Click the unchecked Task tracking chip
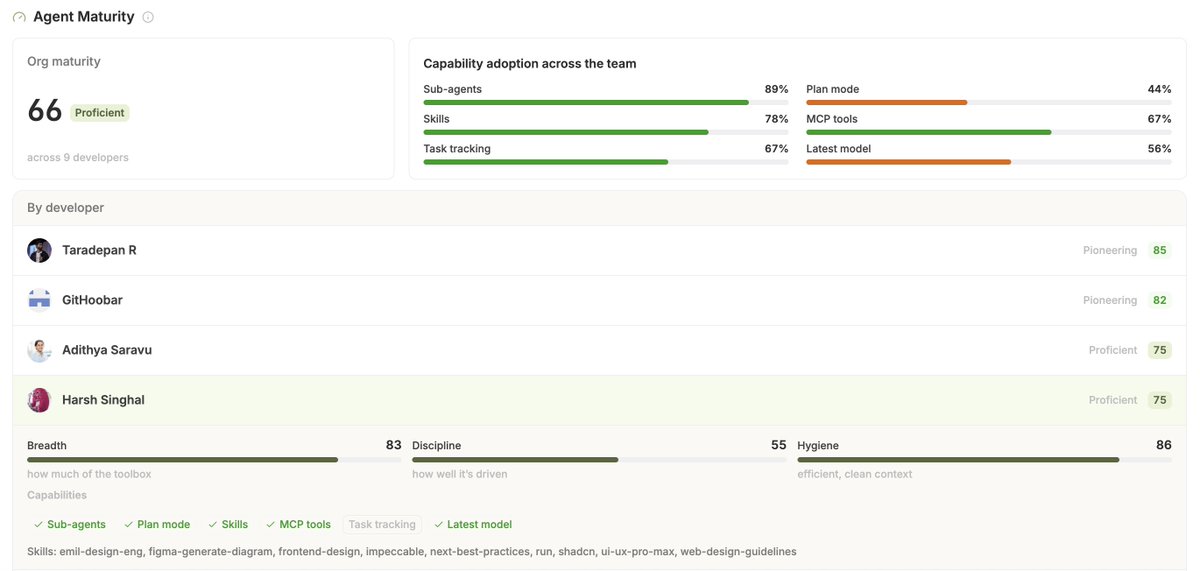Image resolution: width=1200 pixels, height=571 pixels. point(382,524)
